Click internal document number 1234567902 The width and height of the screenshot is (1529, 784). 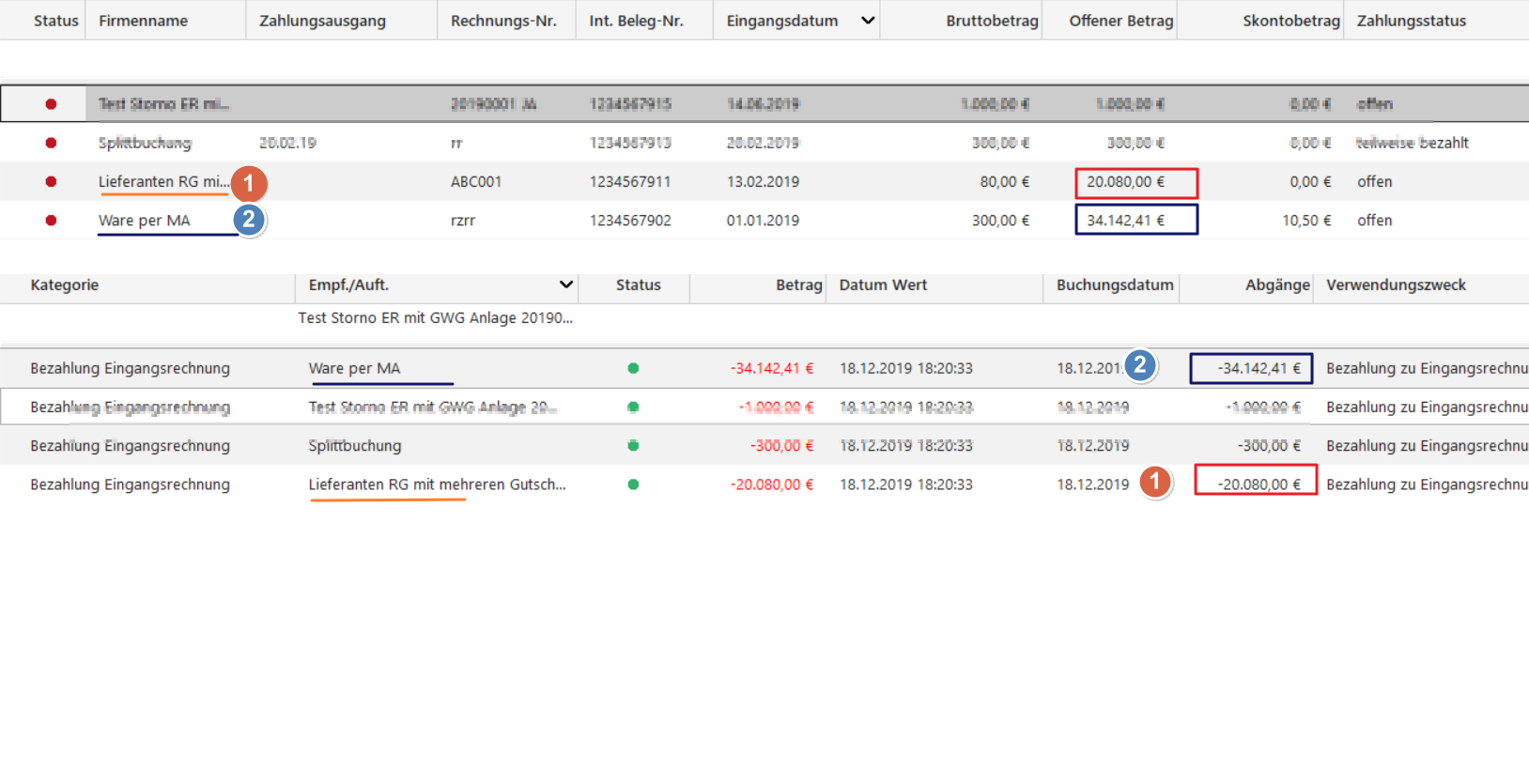click(630, 221)
